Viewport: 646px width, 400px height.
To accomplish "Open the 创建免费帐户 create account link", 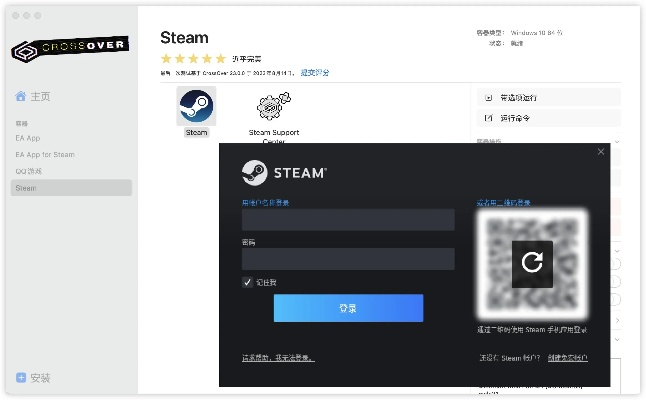I will click(x=568, y=358).
